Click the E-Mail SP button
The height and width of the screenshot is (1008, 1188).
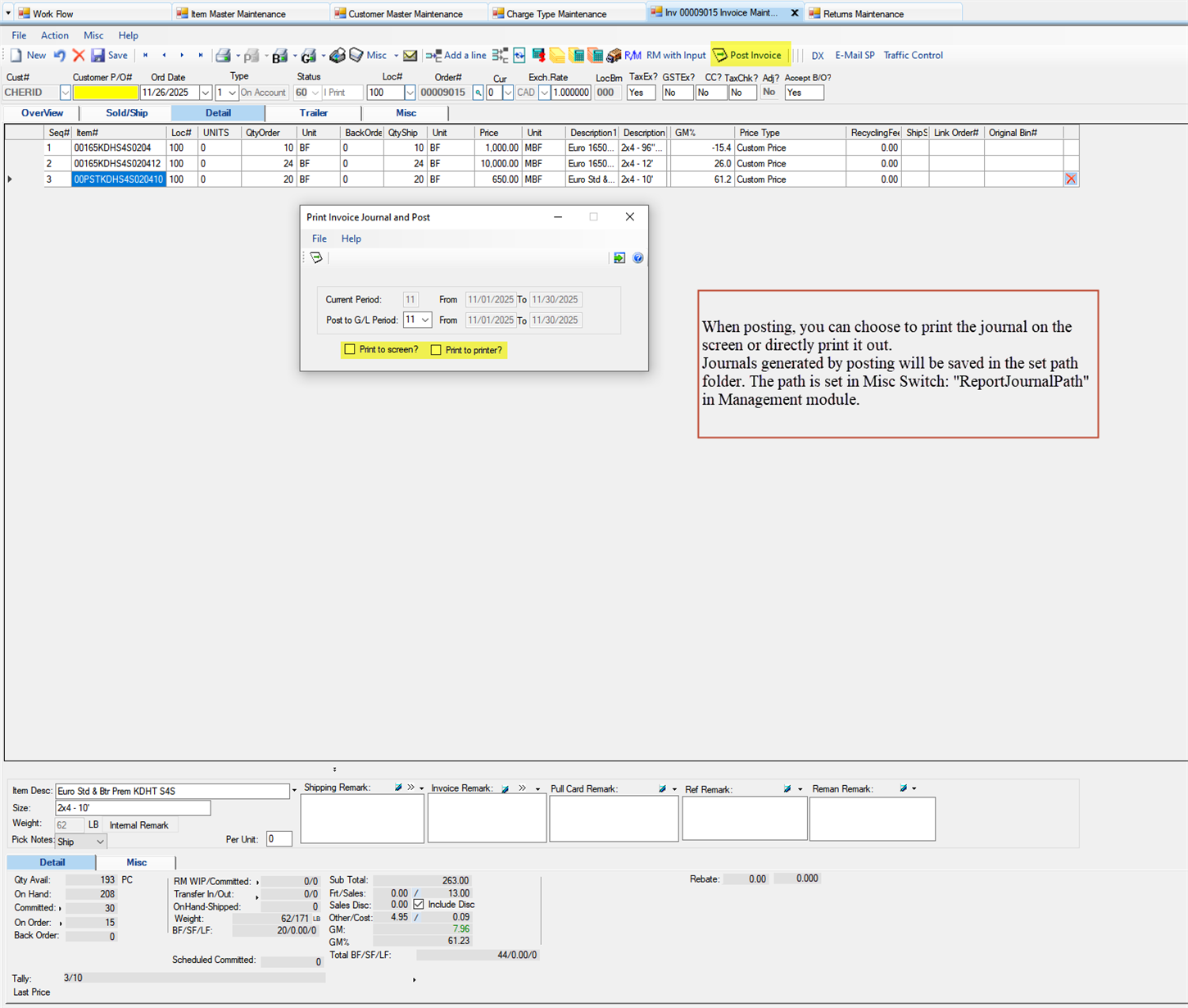tap(855, 55)
